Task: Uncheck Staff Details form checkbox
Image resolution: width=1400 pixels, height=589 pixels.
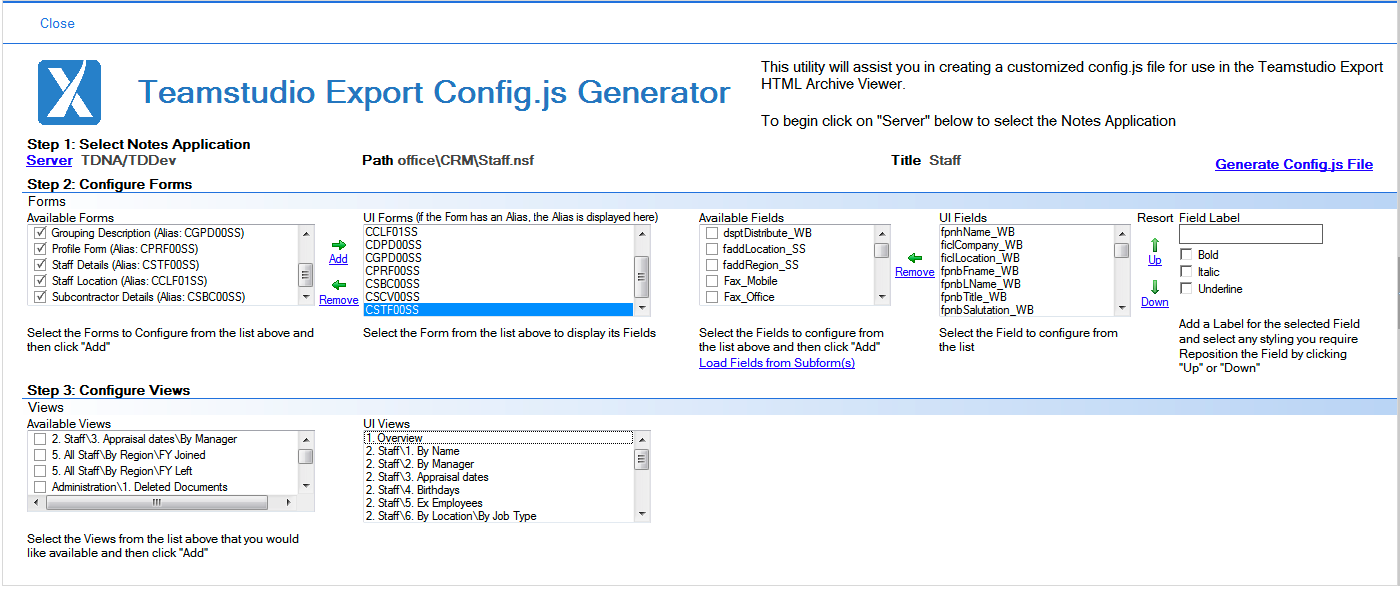Action: click(40, 265)
